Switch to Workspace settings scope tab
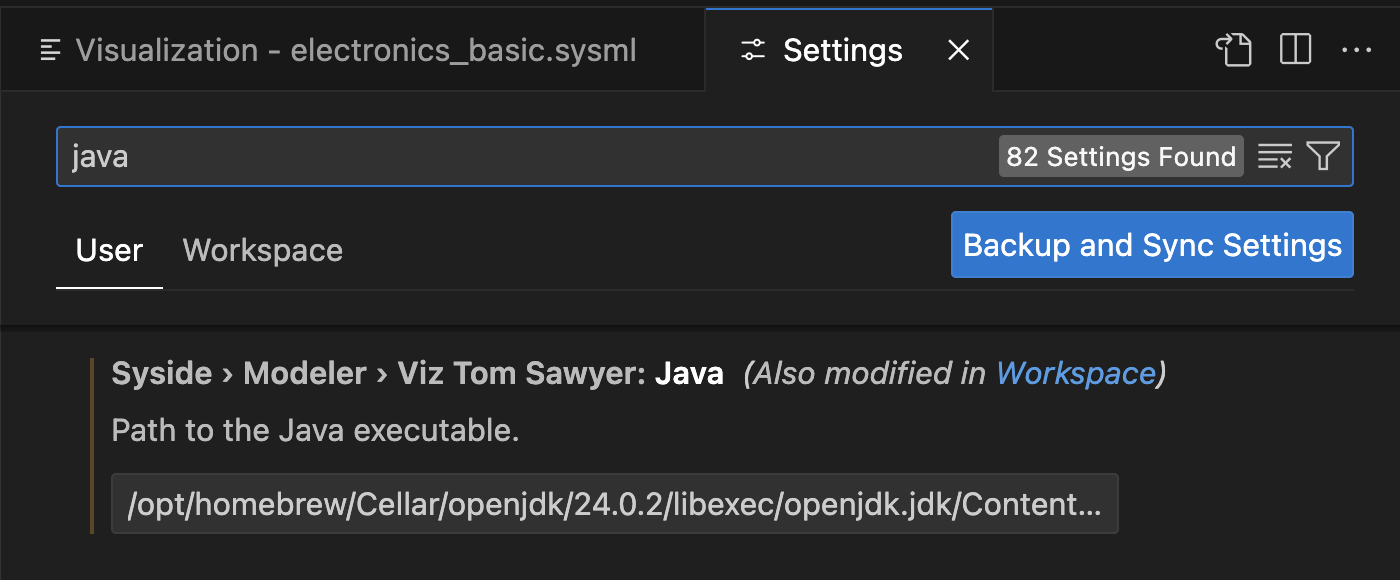Image resolution: width=1400 pixels, height=580 pixels. (262, 250)
